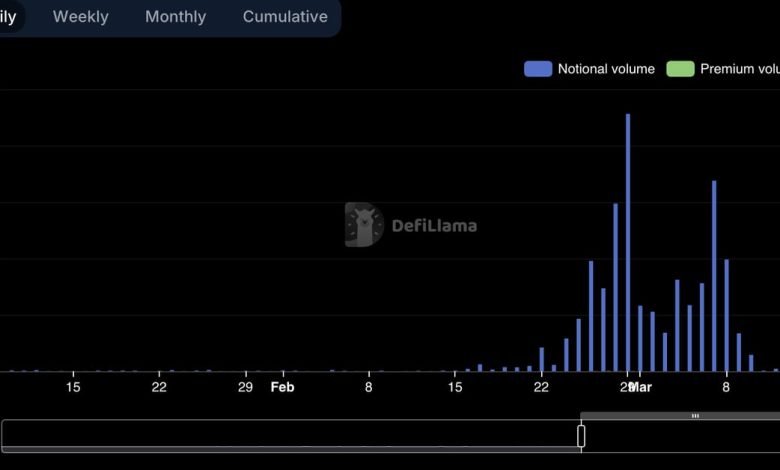The image size is (780, 470).
Task: Click the Feb label on the x-axis
Action: tap(283, 387)
